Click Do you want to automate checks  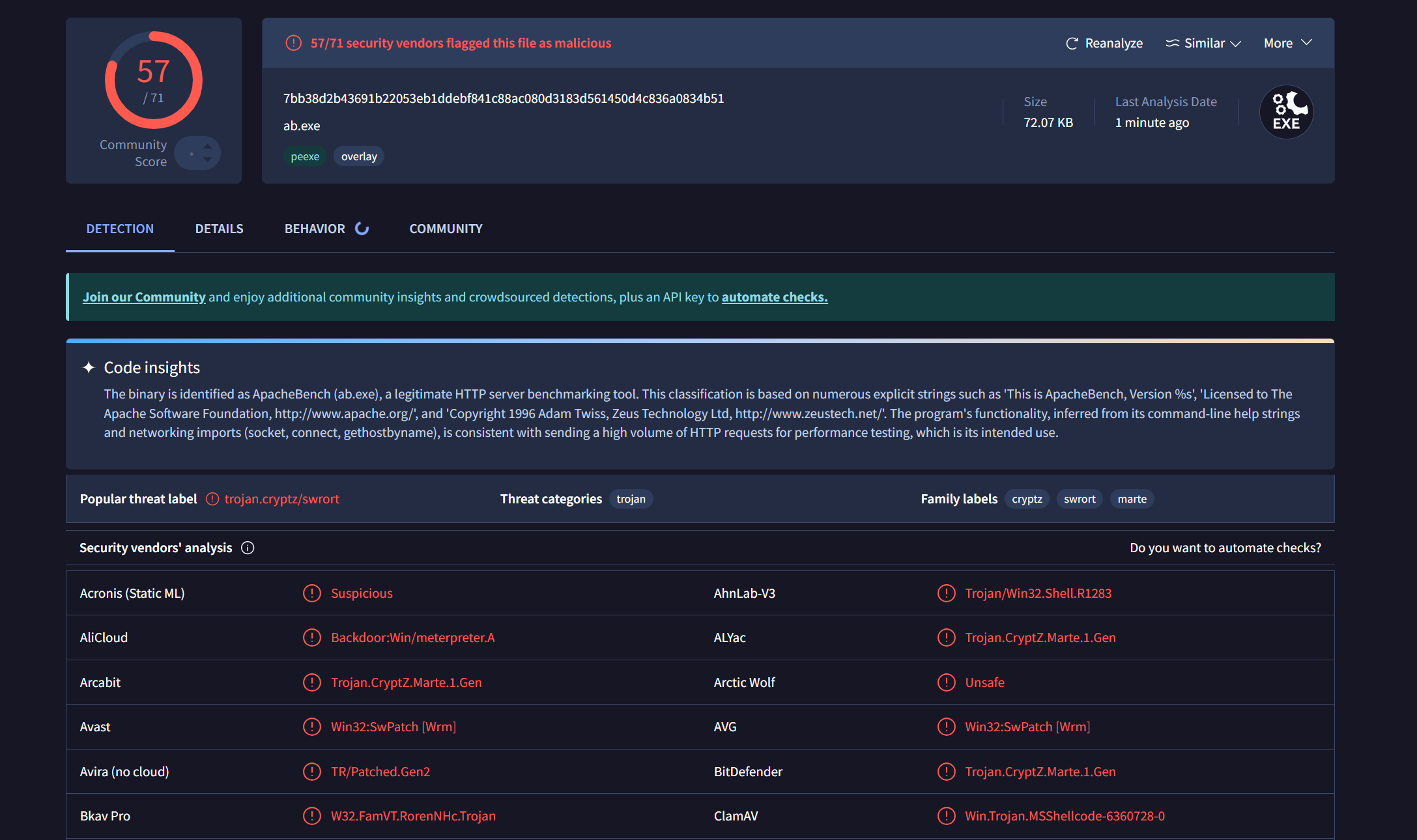pyautogui.click(x=1225, y=548)
